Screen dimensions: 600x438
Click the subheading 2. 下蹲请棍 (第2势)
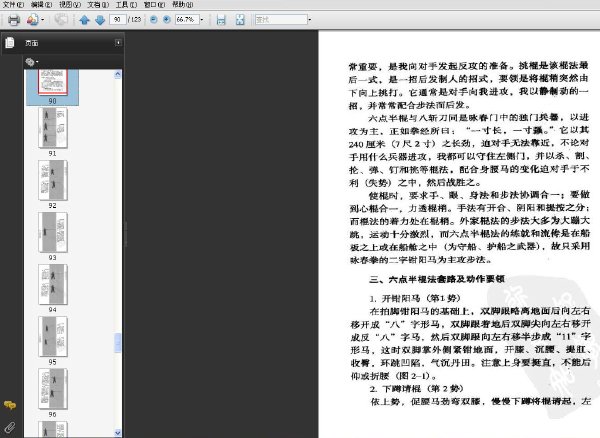[417, 389]
